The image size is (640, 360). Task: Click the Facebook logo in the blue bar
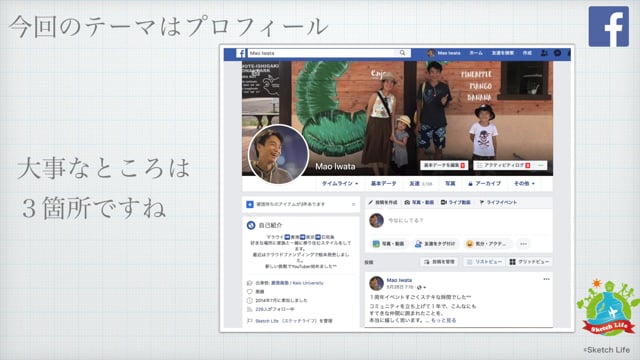click(x=241, y=53)
